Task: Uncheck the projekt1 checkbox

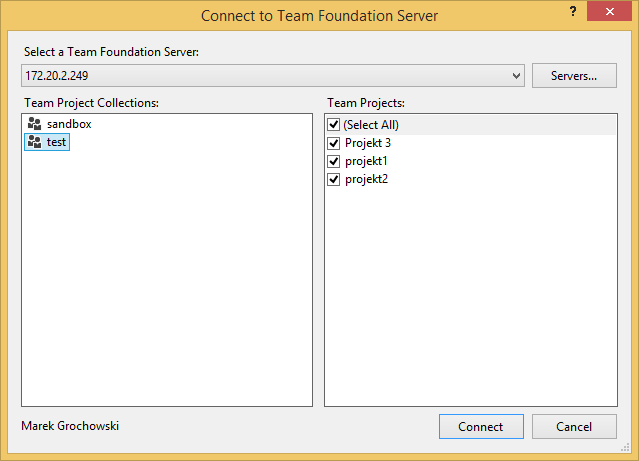Action: 334,161
